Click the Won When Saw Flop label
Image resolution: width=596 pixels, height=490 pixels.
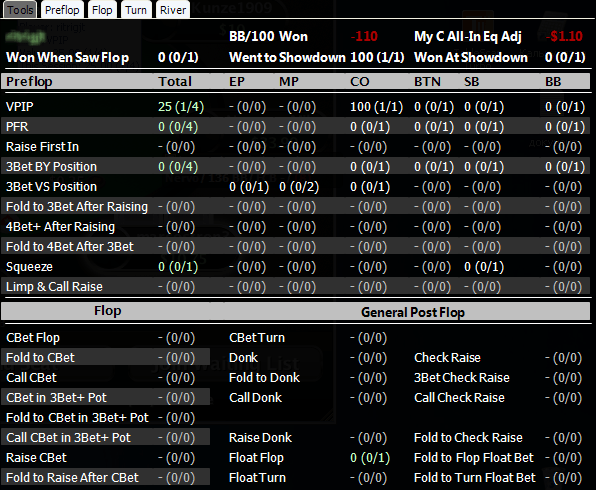click(67, 57)
